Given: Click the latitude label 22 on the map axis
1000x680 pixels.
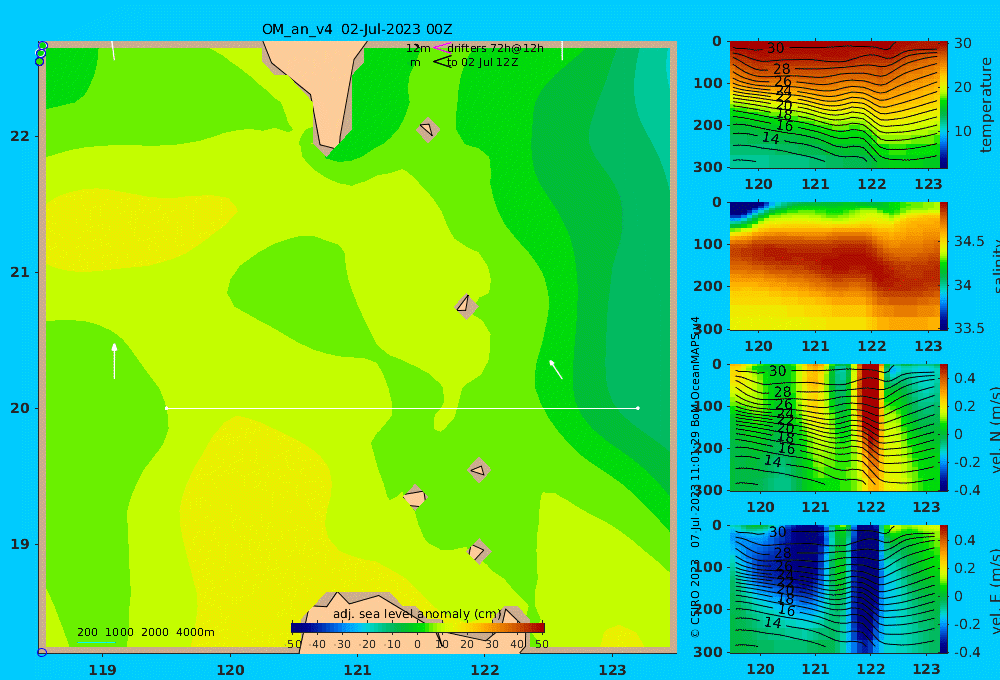Looking at the screenshot, I should (x=20, y=136).
